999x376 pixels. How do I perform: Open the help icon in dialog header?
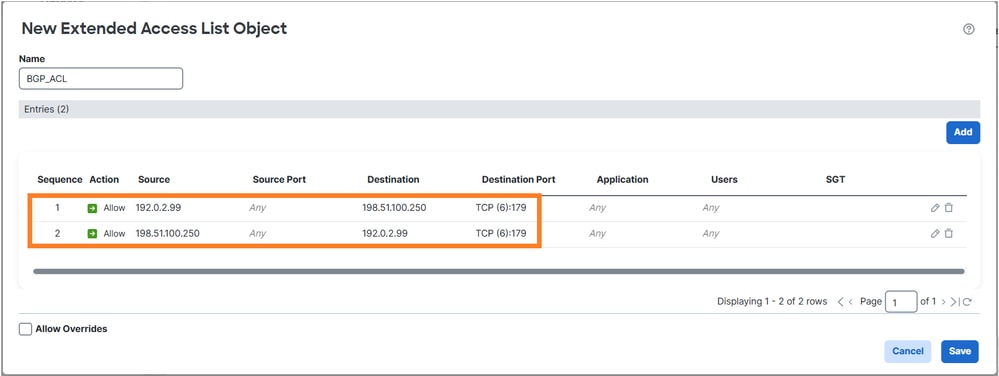[x=968, y=29]
